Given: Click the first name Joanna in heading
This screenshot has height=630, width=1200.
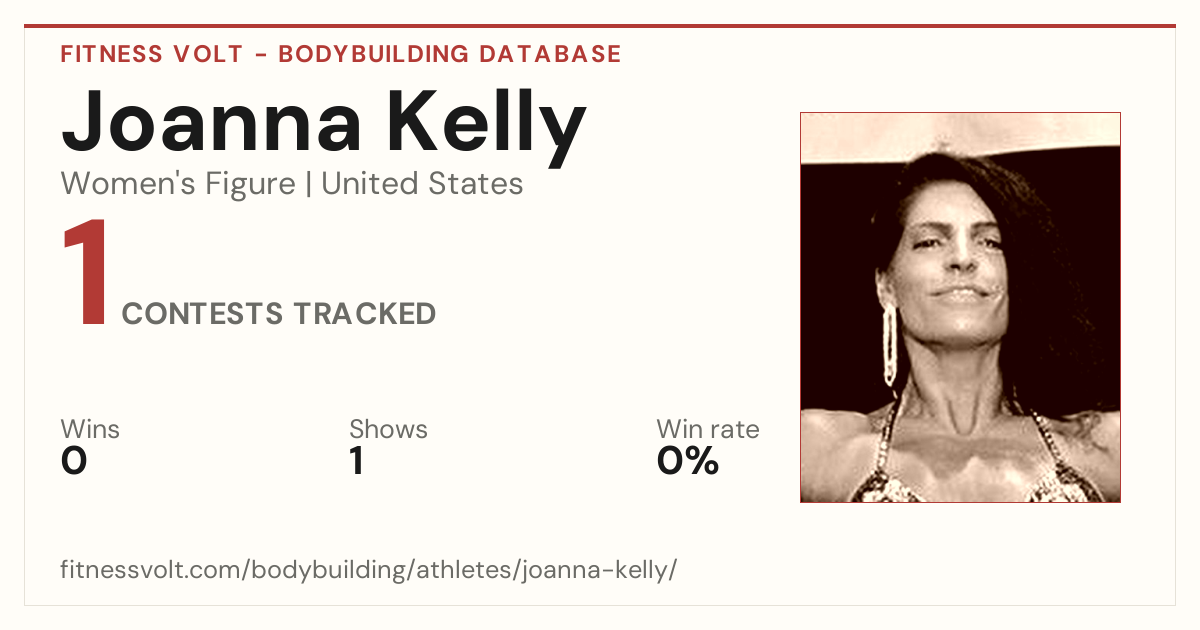Looking at the screenshot, I should tap(212, 124).
